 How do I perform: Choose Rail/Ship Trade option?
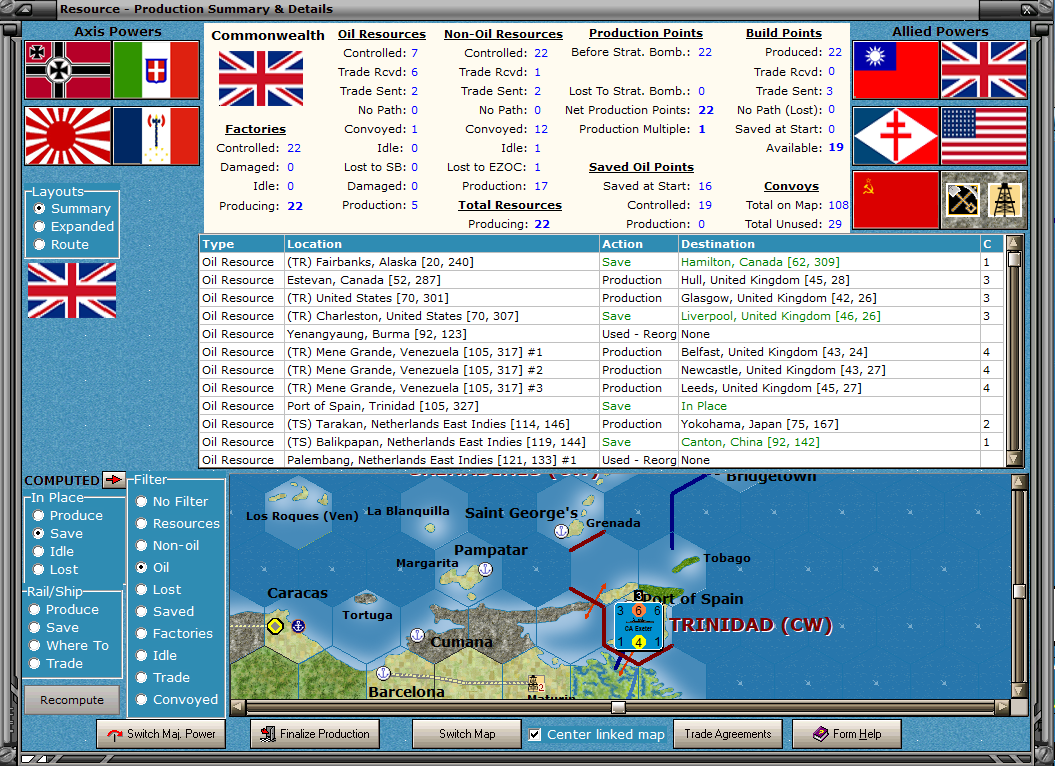tap(56, 664)
